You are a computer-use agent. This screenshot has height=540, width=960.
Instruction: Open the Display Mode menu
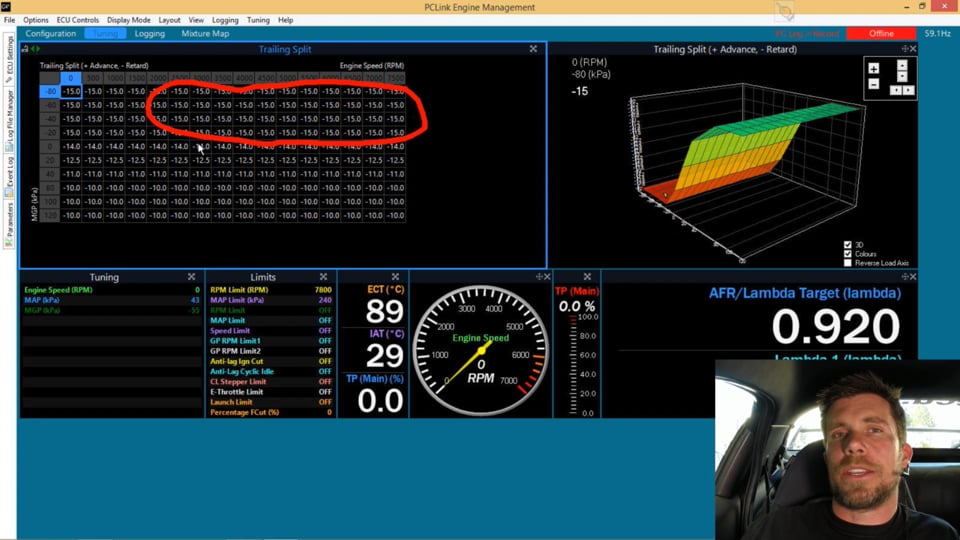tap(129, 20)
